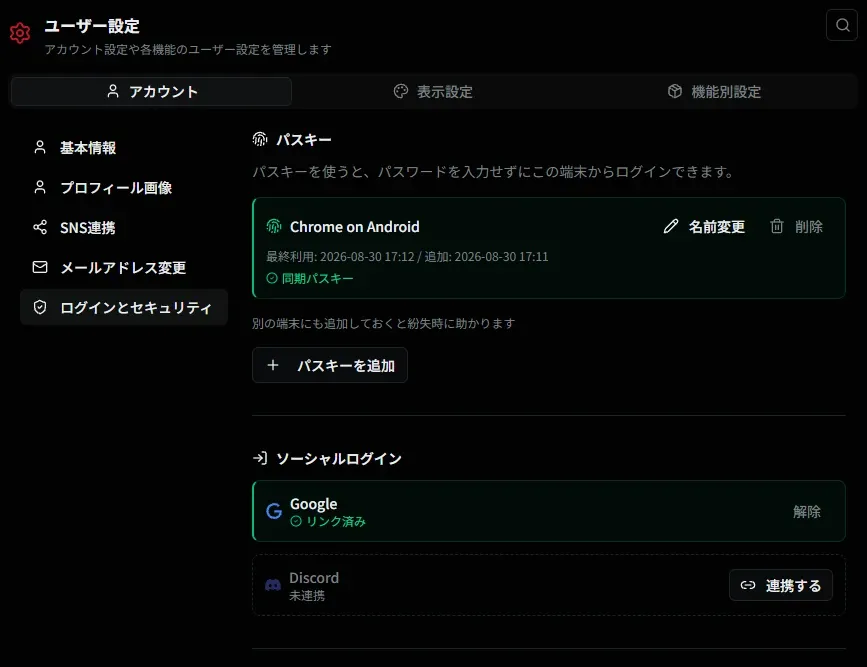Click the plus icon in パスキーを追加

coord(273,365)
